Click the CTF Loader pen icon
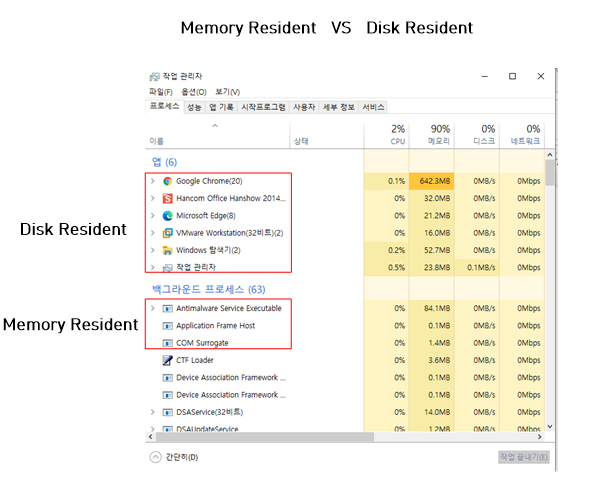The image size is (605, 480). point(167,360)
